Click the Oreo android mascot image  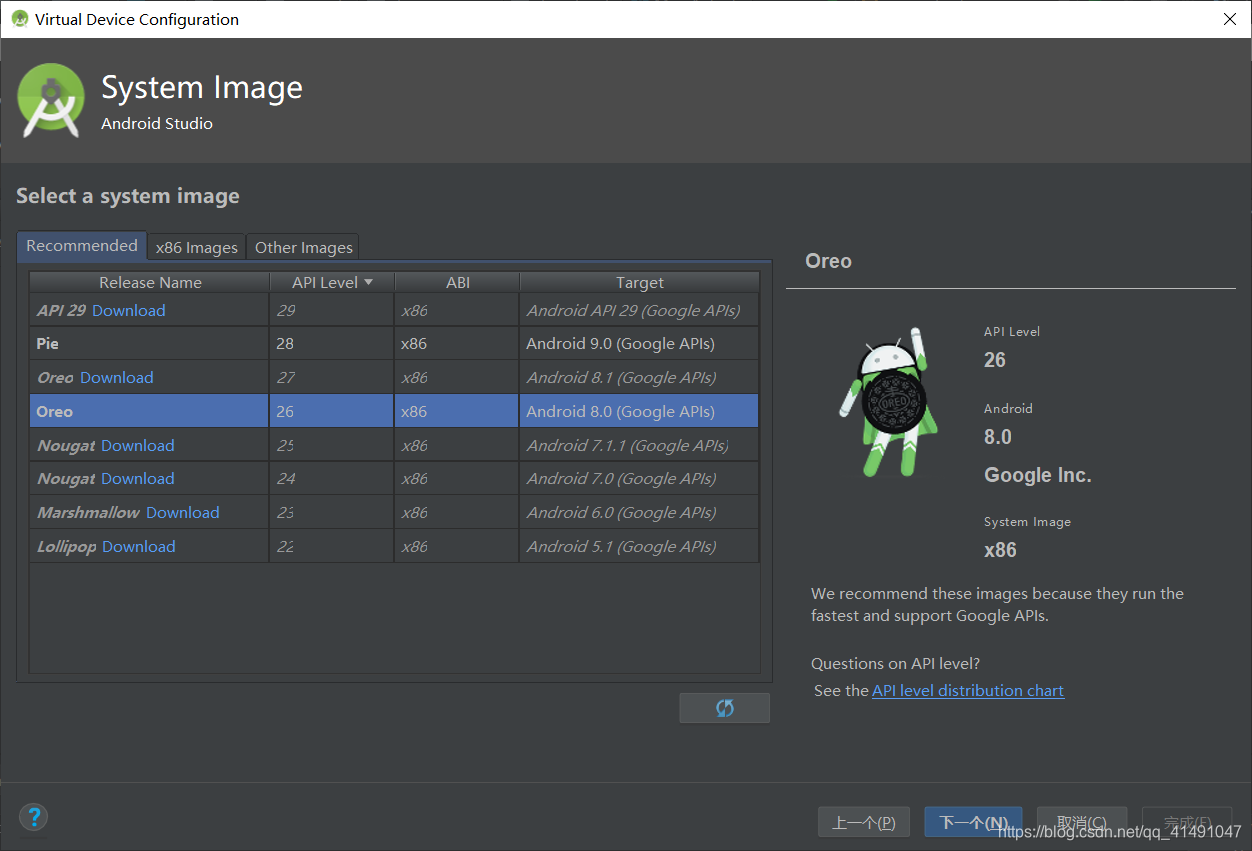pyautogui.click(x=888, y=402)
